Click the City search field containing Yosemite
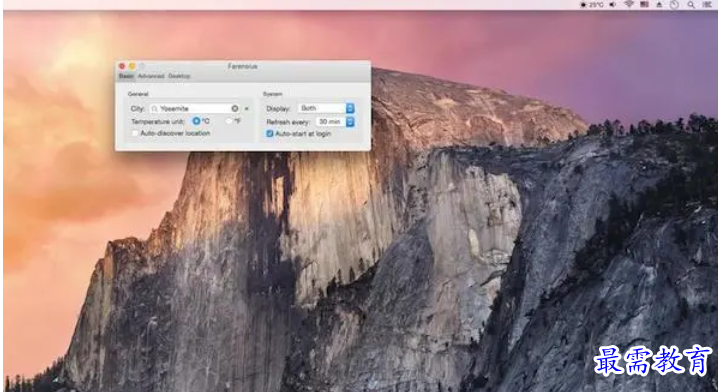This screenshot has height=392, width=718. [194, 109]
